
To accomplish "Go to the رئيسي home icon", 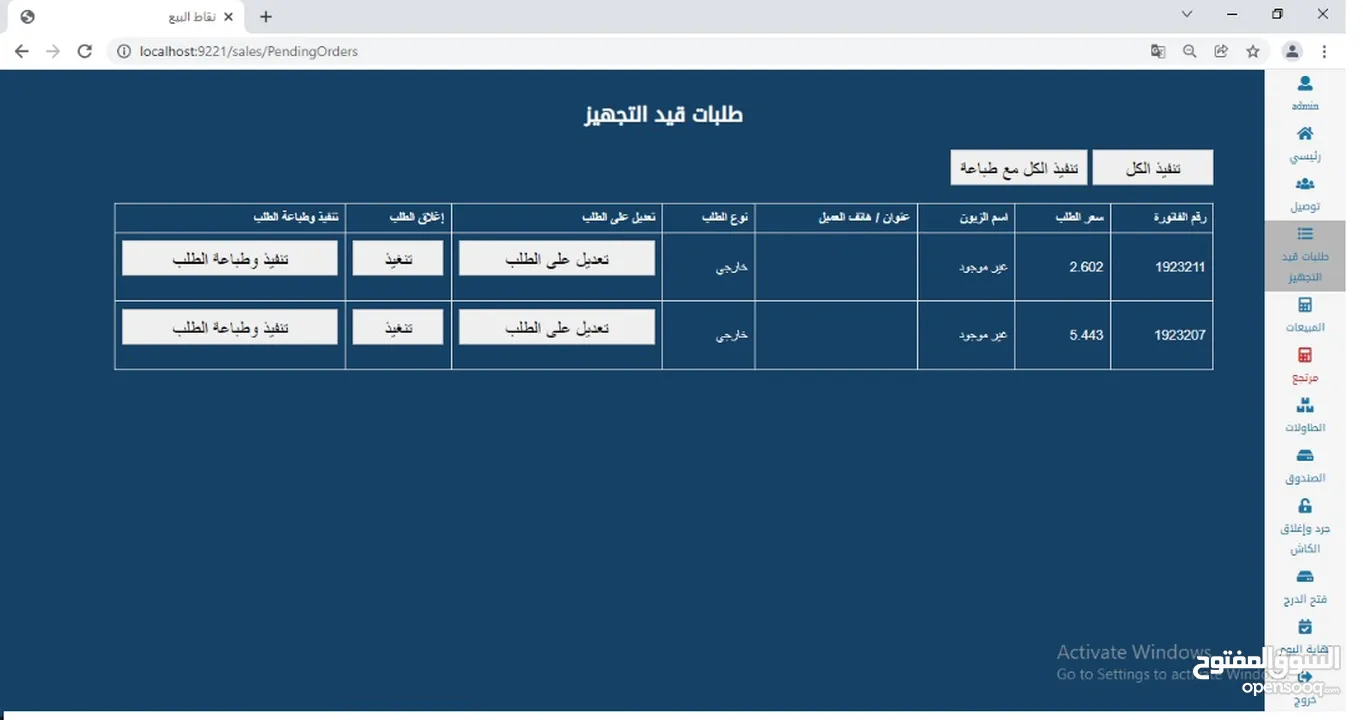I will [x=1304, y=134].
